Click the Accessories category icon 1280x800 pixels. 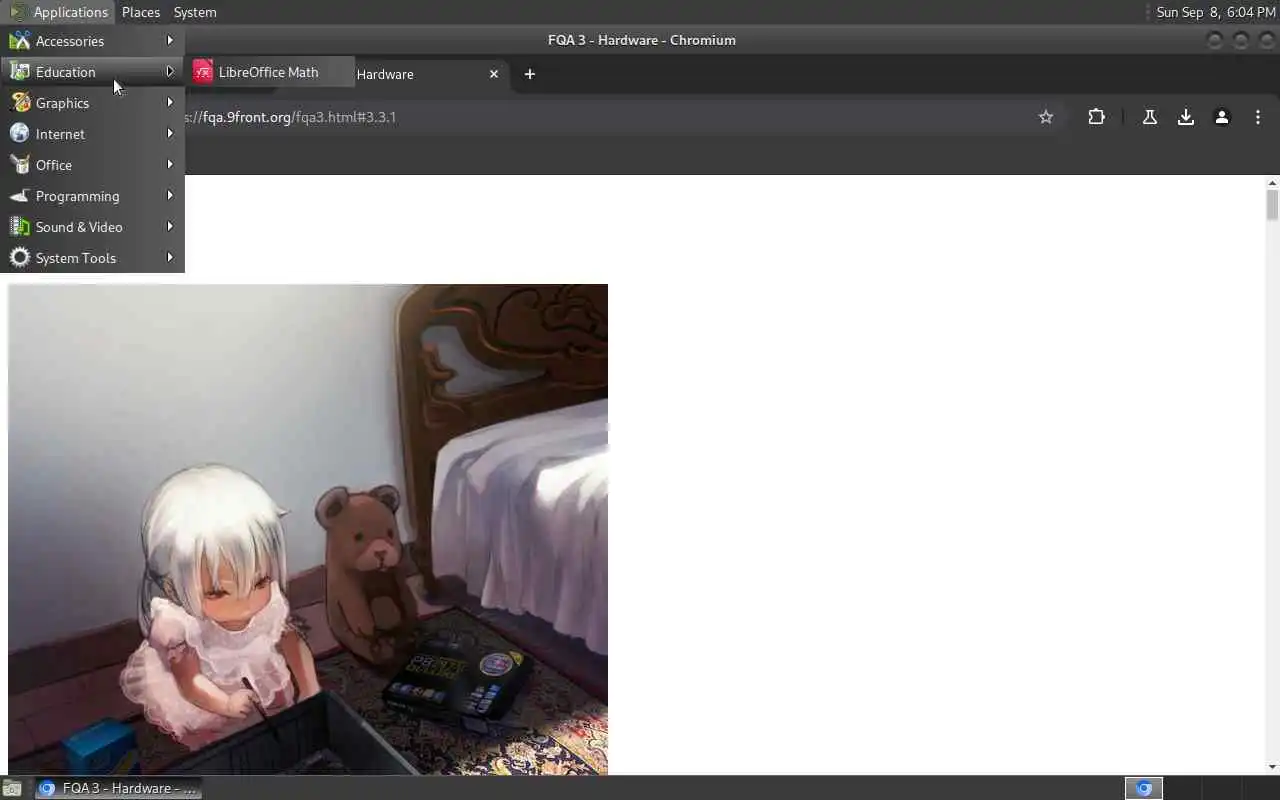coord(19,41)
